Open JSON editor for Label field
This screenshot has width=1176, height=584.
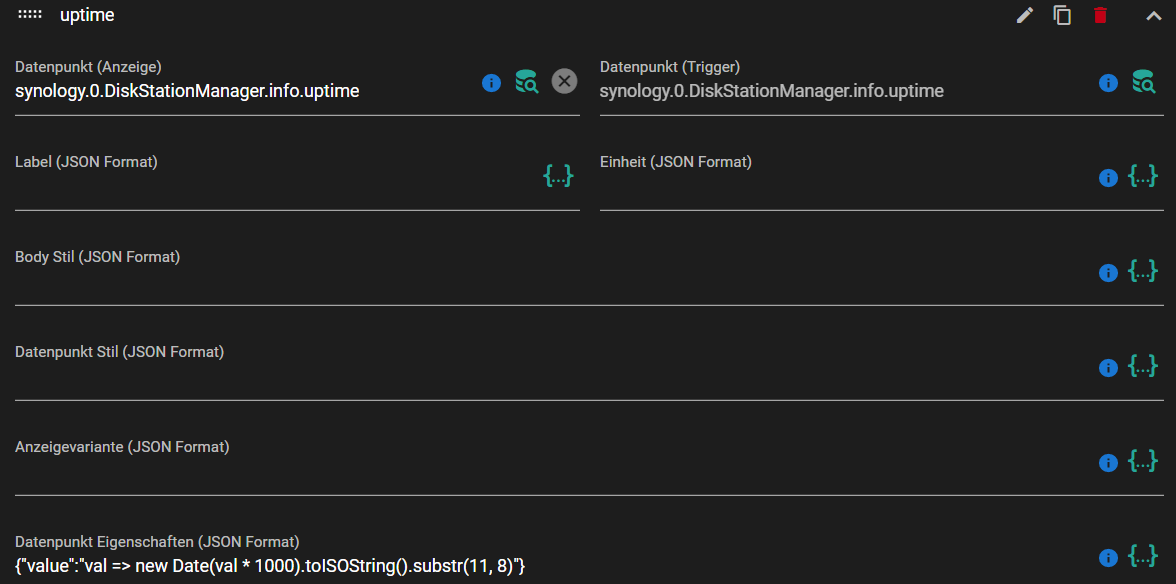558,176
